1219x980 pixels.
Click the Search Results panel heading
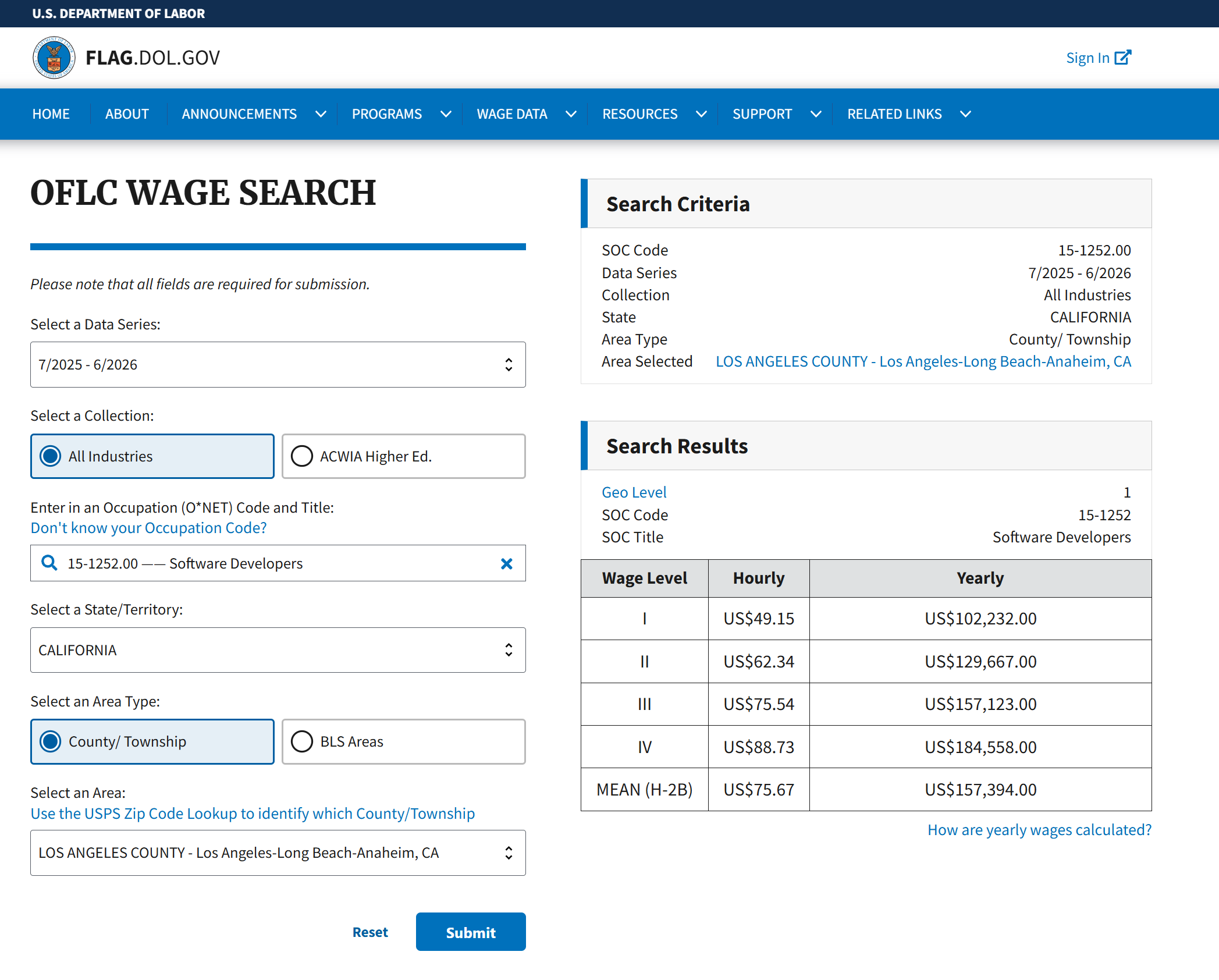pyautogui.click(x=677, y=446)
